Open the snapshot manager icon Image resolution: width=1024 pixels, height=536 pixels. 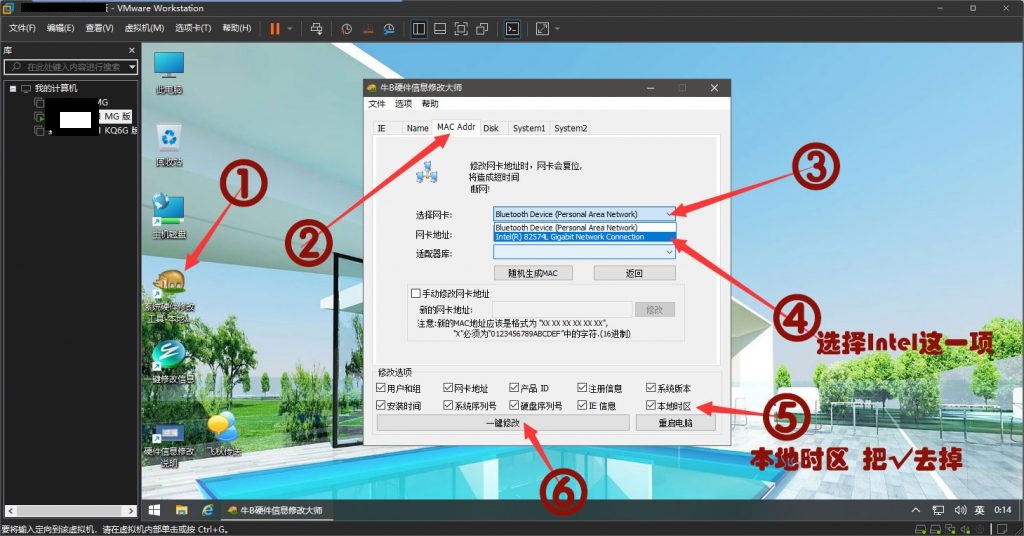(x=389, y=29)
